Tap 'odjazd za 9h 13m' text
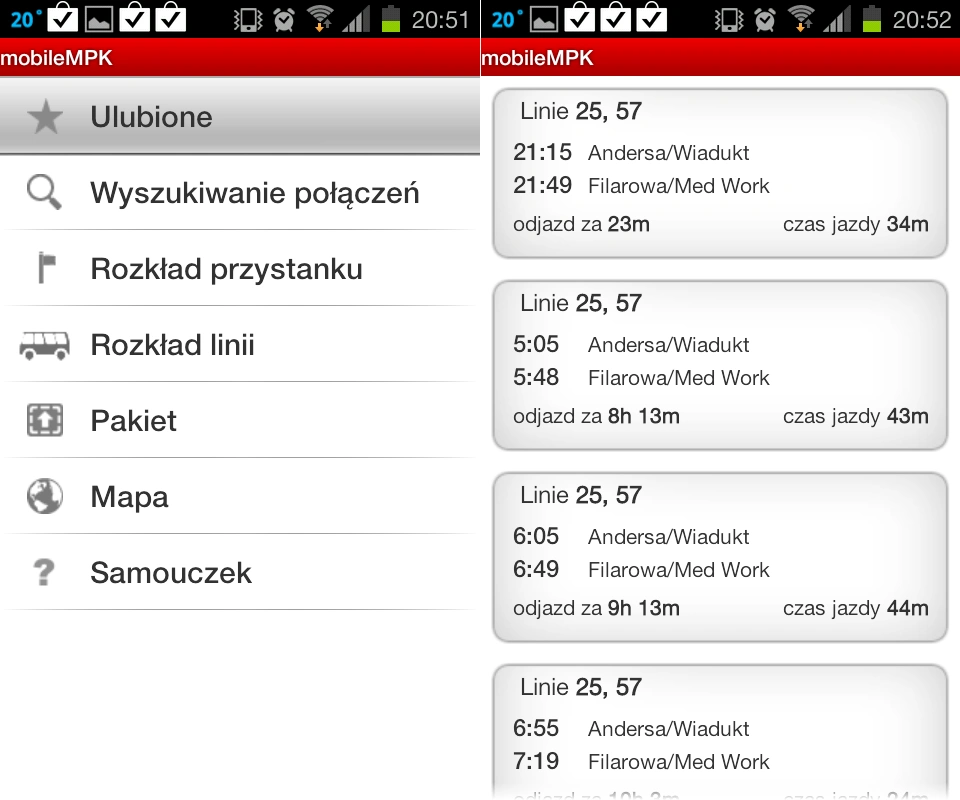960x800 pixels. [x=596, y=608]
